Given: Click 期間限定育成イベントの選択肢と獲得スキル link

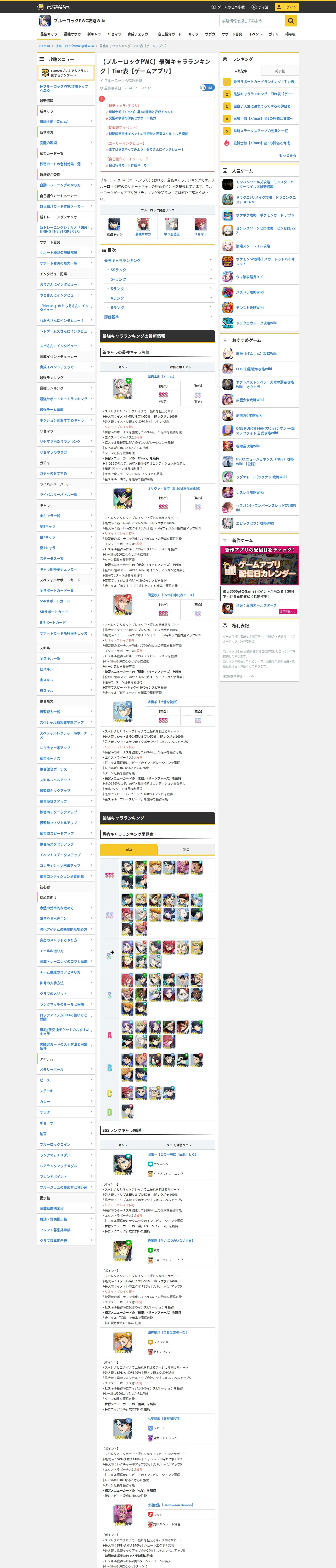Looking at the screenshot, I should coord(148,134).
